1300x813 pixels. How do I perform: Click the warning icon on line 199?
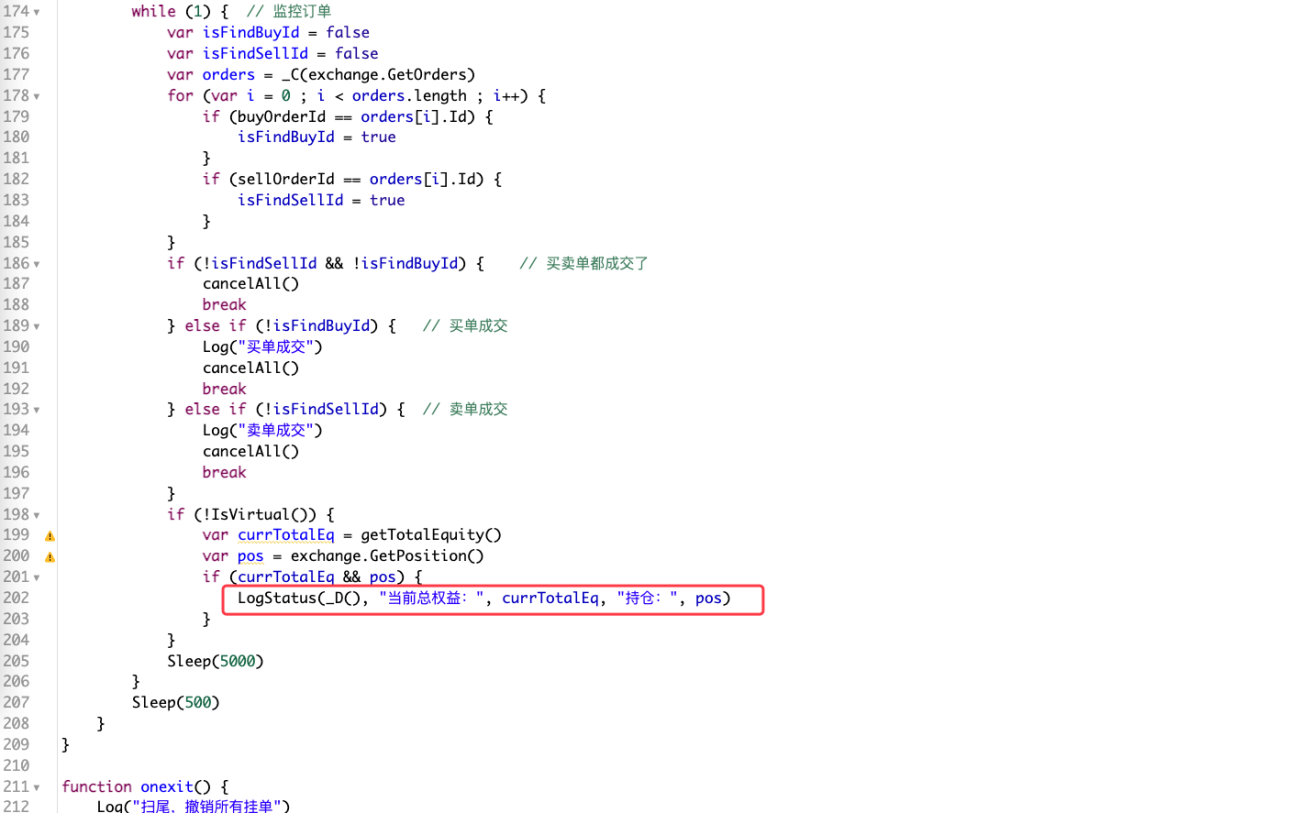(x=50, y=536)
